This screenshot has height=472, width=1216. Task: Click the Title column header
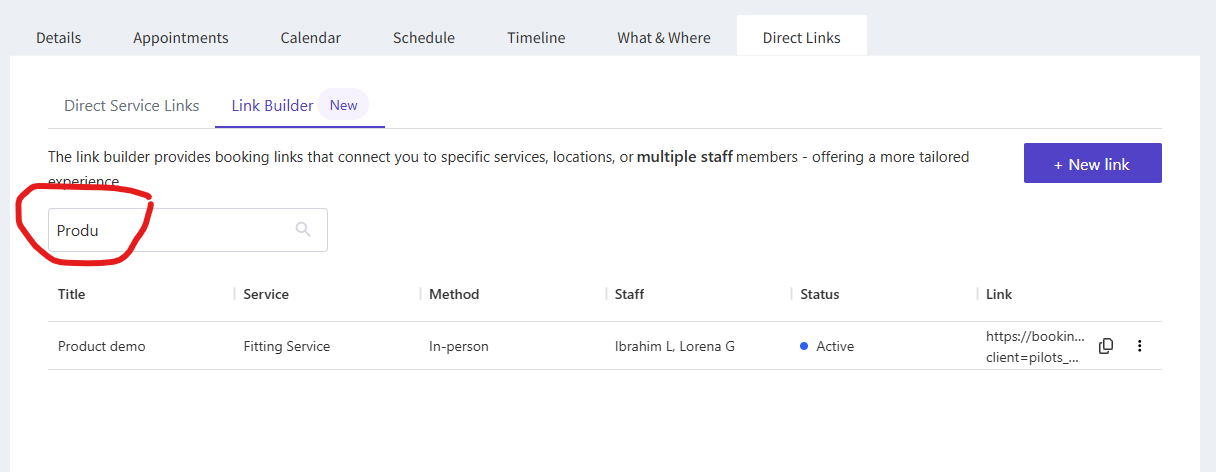coord(72,294)
